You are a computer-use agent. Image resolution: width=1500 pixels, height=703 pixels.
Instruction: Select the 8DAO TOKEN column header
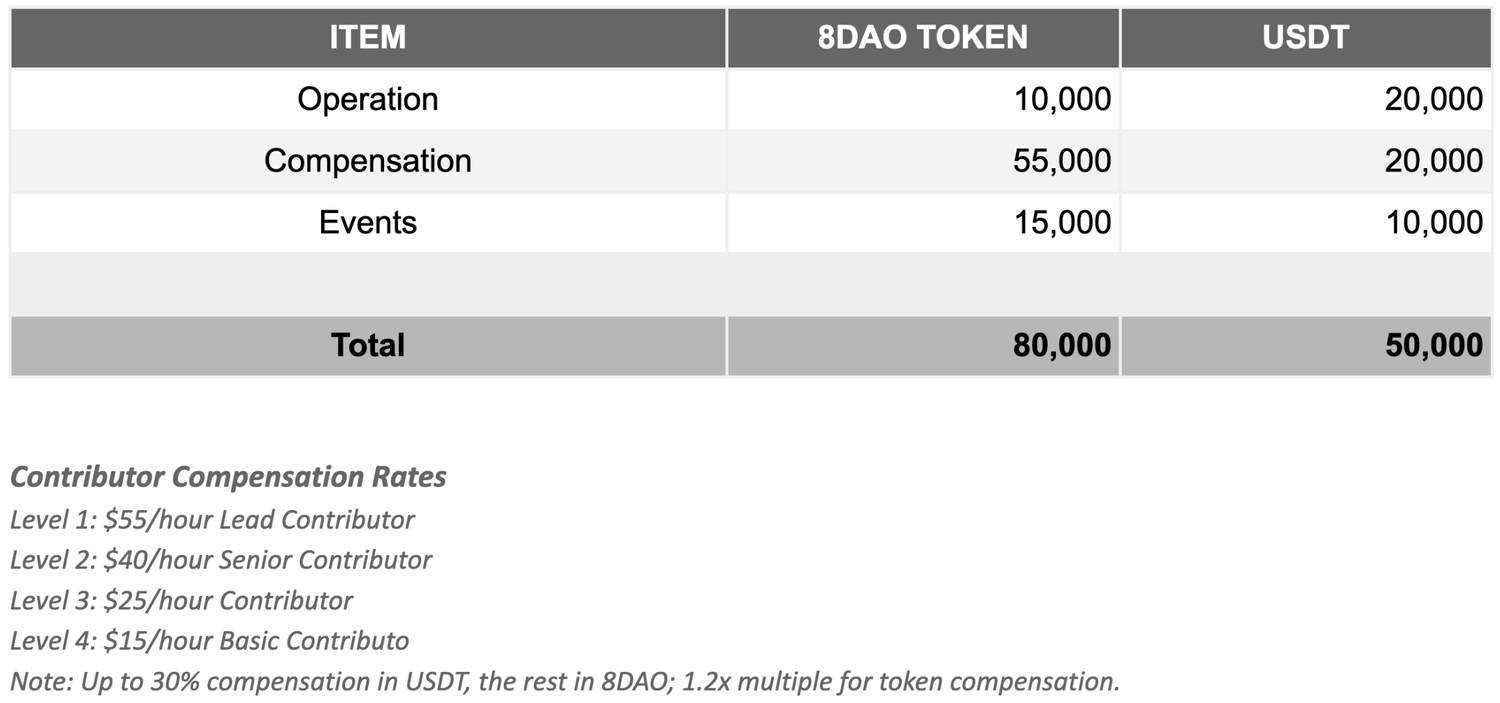(x=922, y=38)
